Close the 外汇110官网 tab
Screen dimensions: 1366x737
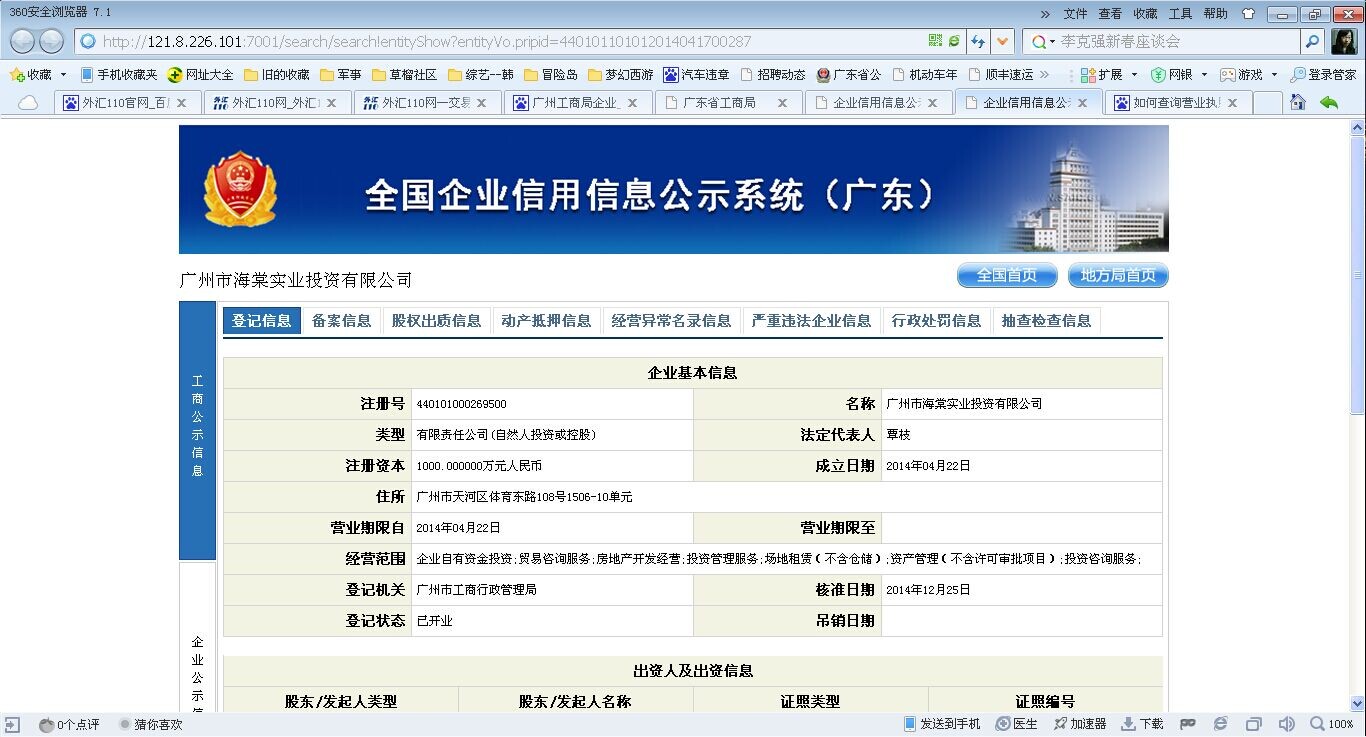181,103
